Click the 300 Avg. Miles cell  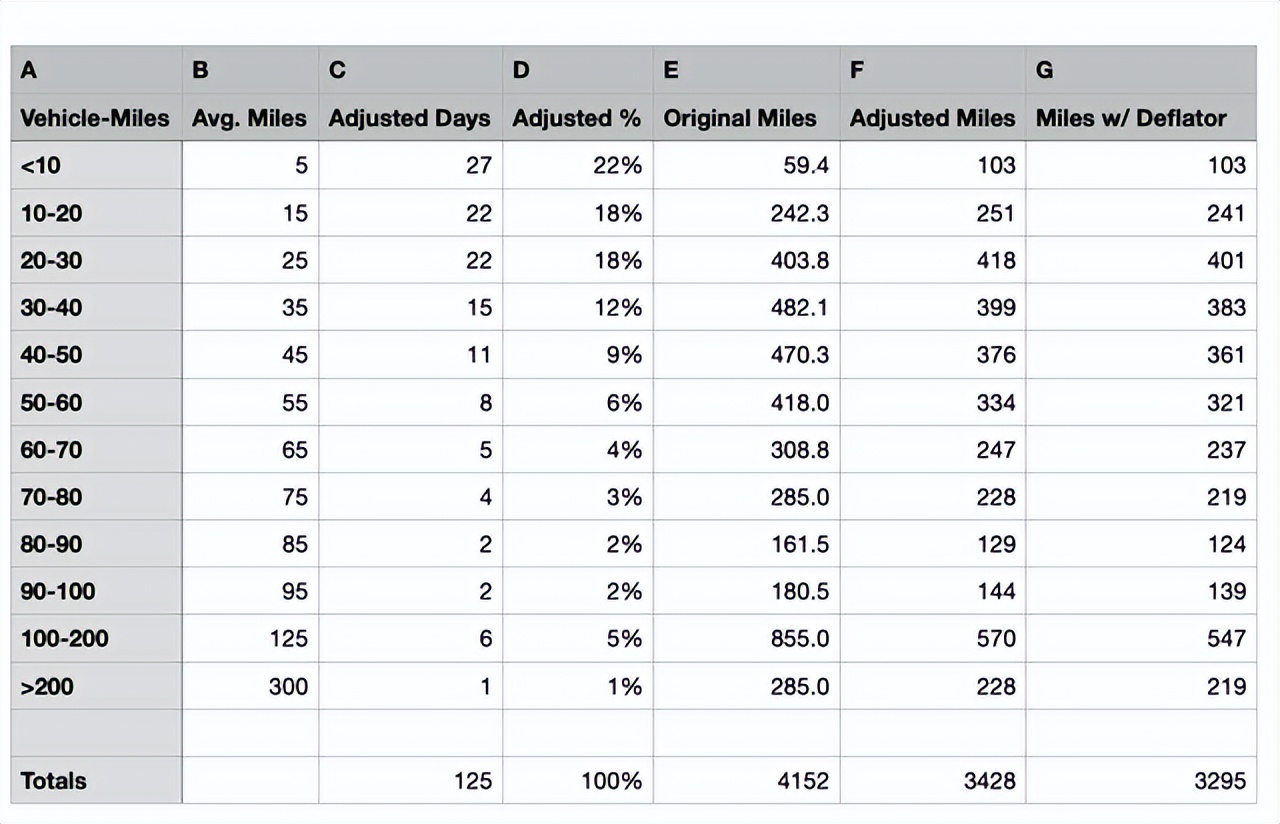click(x=250, y=687)
